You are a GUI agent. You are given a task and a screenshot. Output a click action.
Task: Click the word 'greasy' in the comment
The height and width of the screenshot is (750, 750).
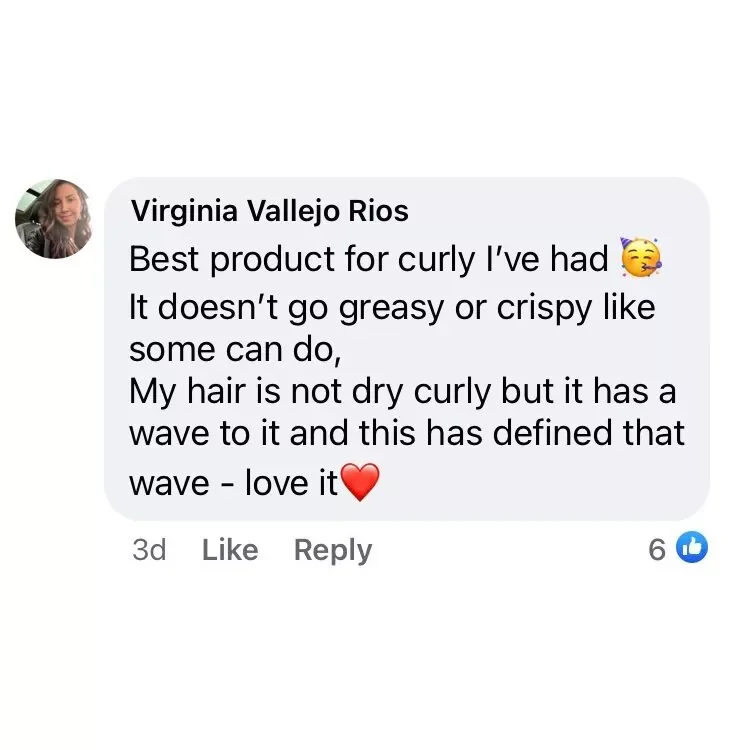coord(392,311)
